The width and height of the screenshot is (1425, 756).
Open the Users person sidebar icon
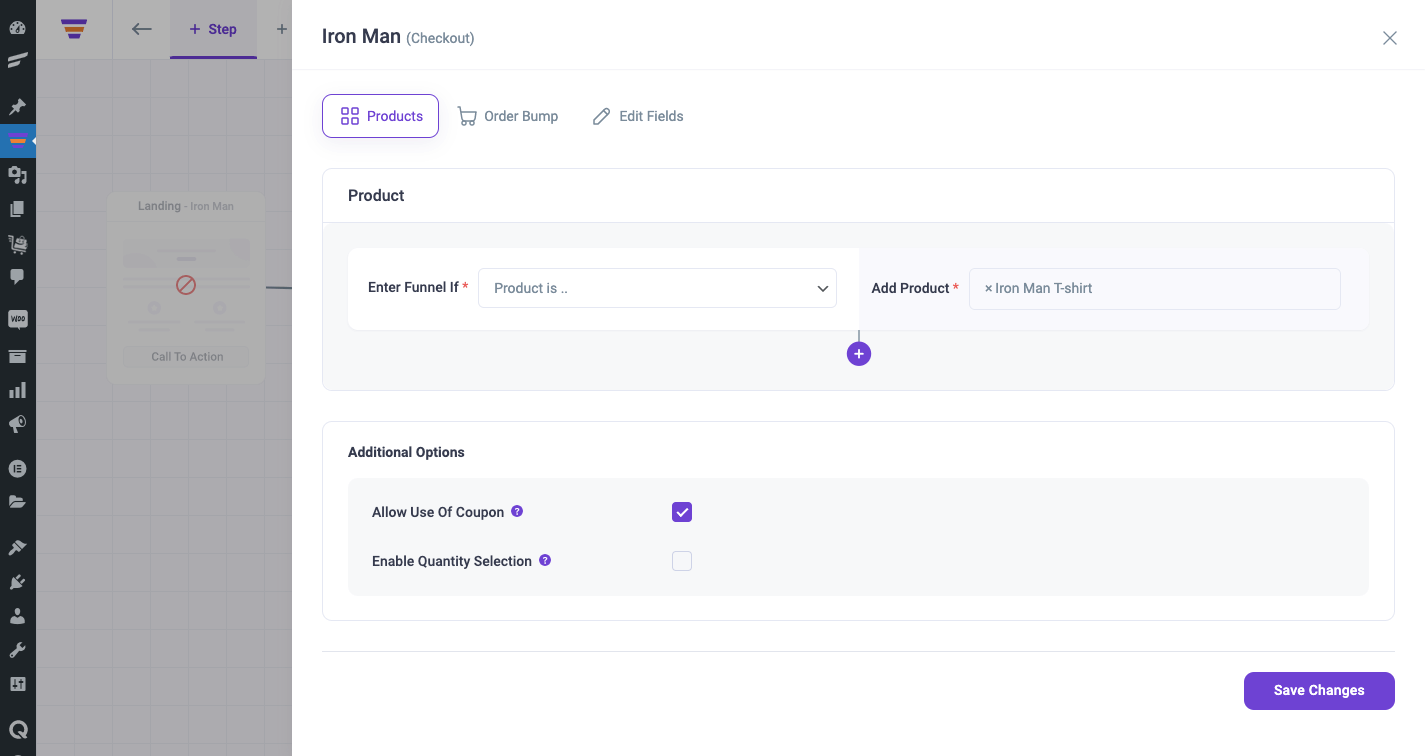coord(17,616)
